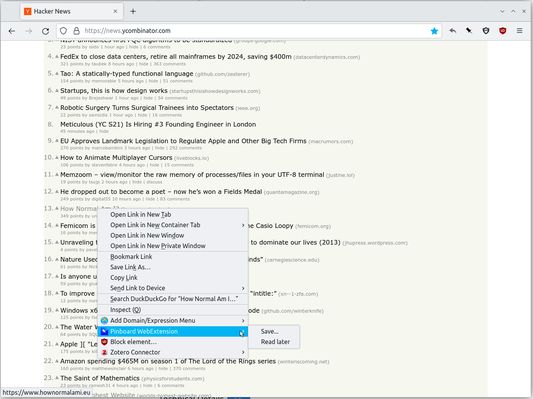Viewport: 533px width, 399px height.
Task: Open Startups, this is how design works
Action: (114, 90)
